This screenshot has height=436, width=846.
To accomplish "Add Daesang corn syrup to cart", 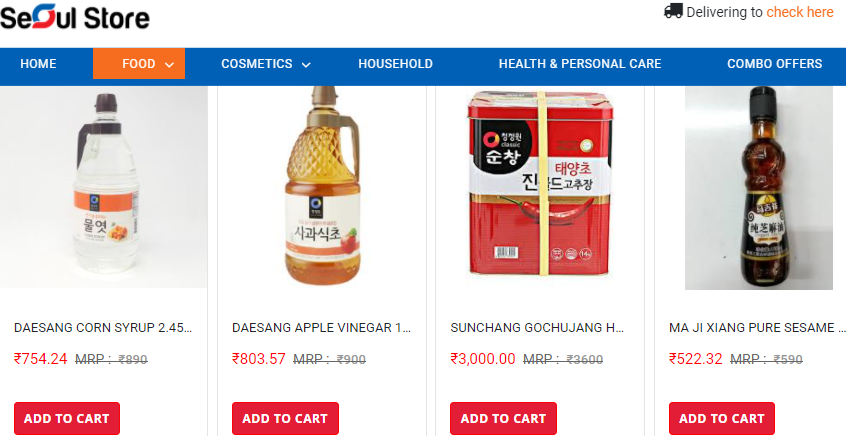I will pos(67,418).
